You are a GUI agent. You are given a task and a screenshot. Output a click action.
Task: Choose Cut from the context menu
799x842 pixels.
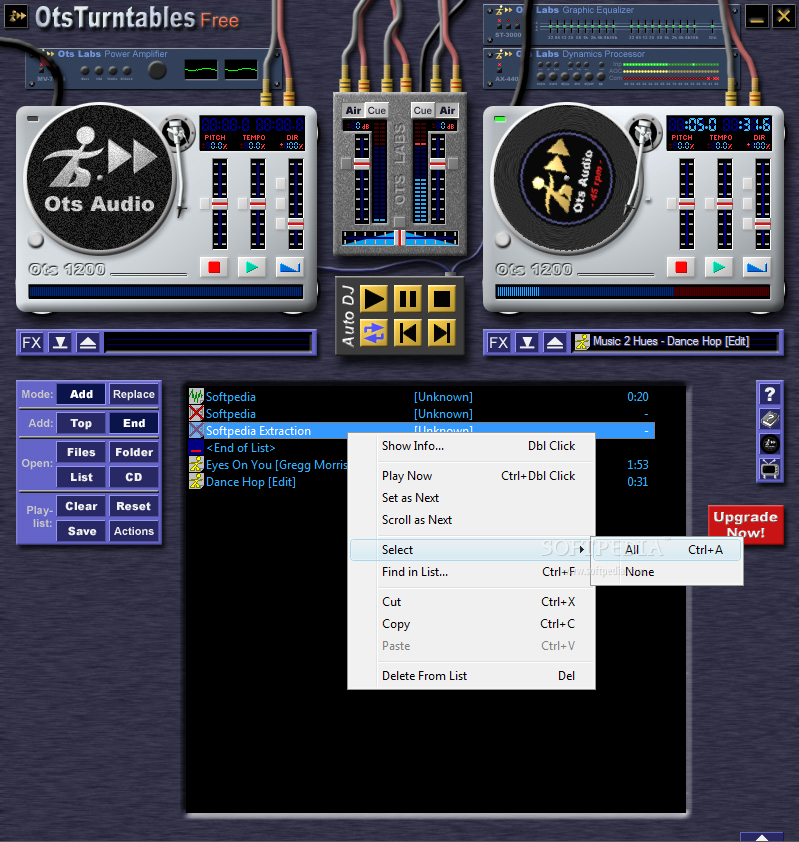pyautogui.click(x=473, y=601)
